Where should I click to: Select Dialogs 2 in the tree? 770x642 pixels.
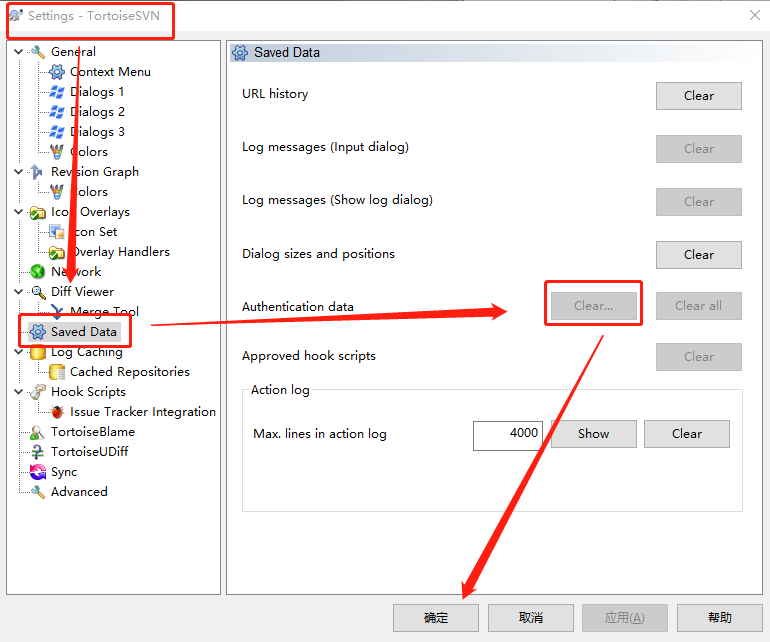click(97, 112)
